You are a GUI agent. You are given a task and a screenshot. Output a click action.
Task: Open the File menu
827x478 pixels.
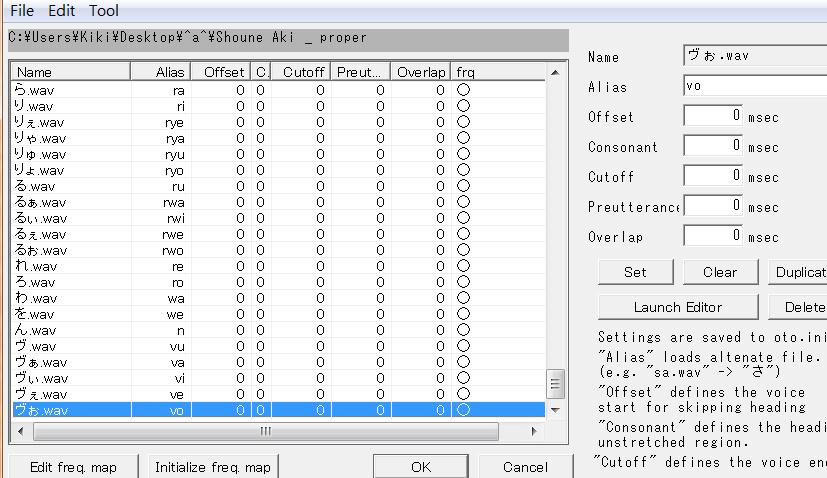coord(22,11)
